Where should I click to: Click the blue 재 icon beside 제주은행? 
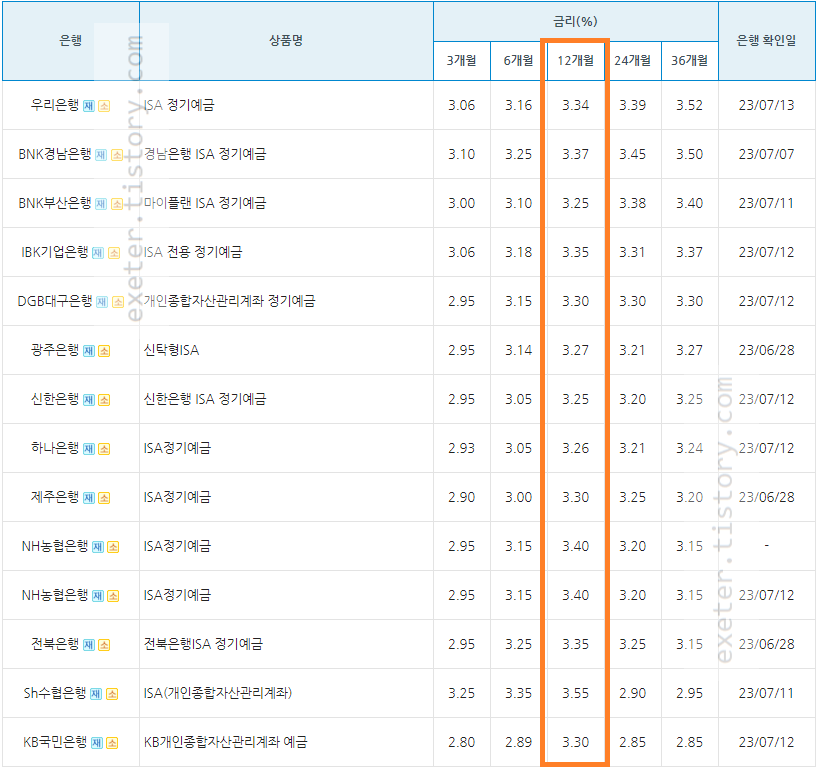(89, 498)
